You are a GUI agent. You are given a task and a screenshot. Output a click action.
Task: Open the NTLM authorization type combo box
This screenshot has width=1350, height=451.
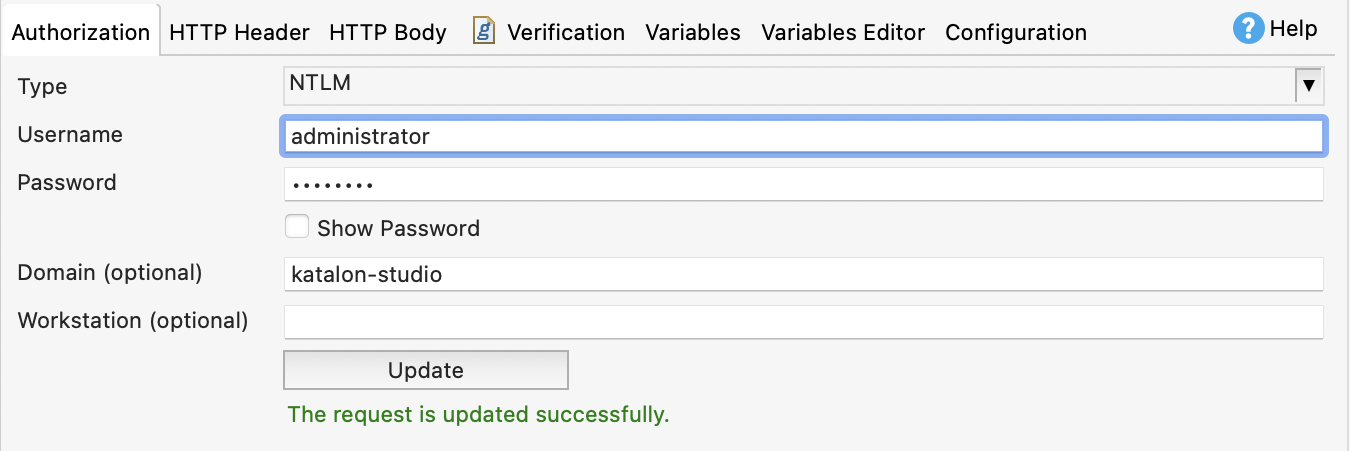point(790,86)
